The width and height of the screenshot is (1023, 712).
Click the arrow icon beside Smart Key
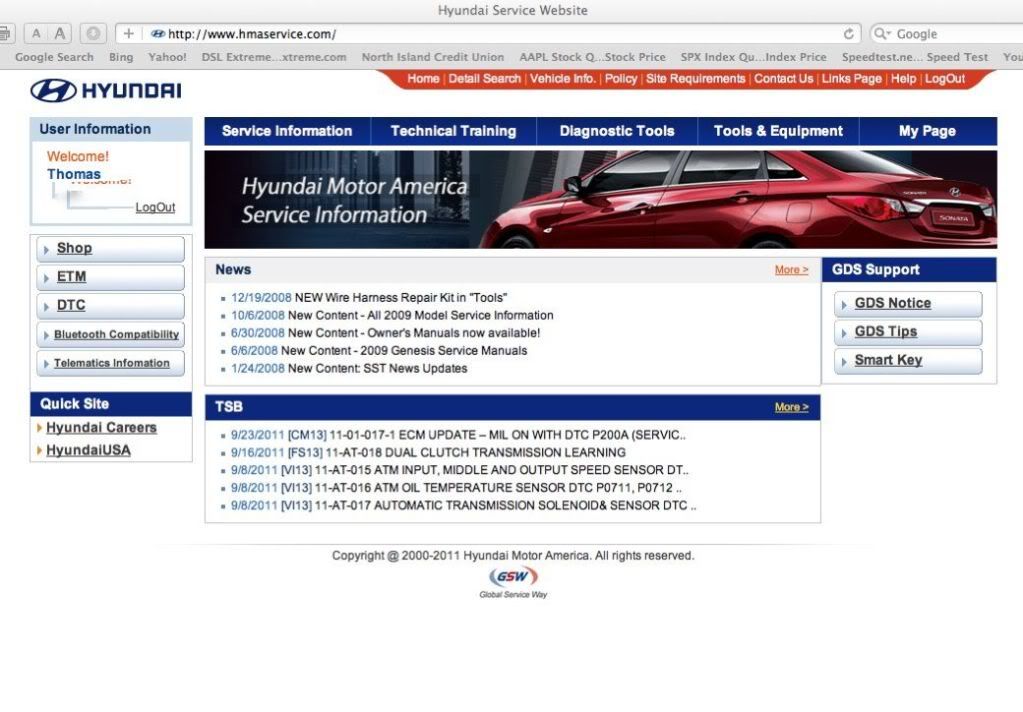pos(844,362)
